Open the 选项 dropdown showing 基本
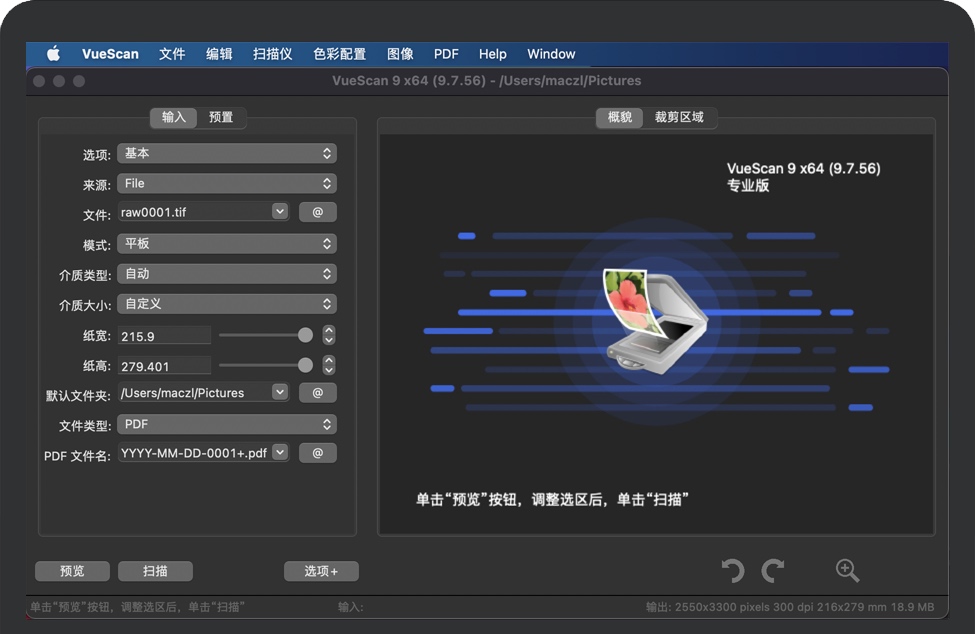 227,154
